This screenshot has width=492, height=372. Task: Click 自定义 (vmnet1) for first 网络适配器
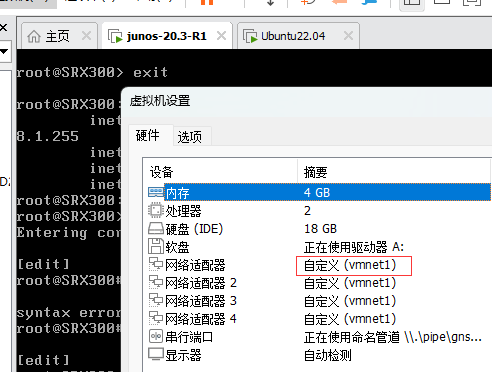click(350, 265)
